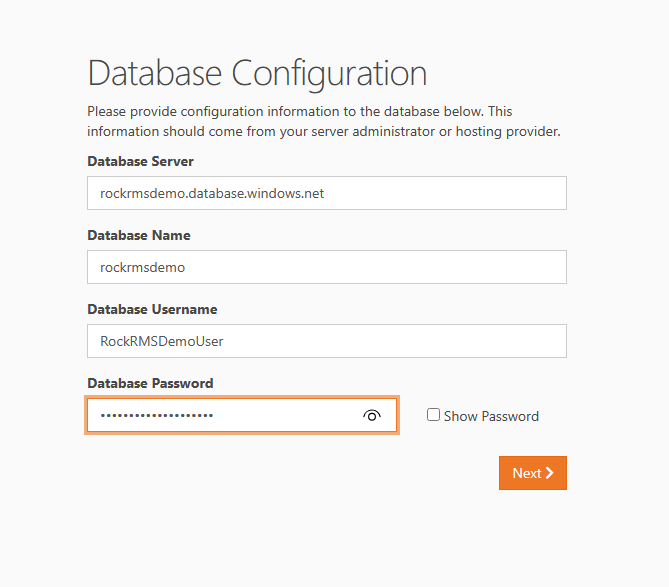Click the masked password dots
The image size is (669, 587).
(157, 416)
